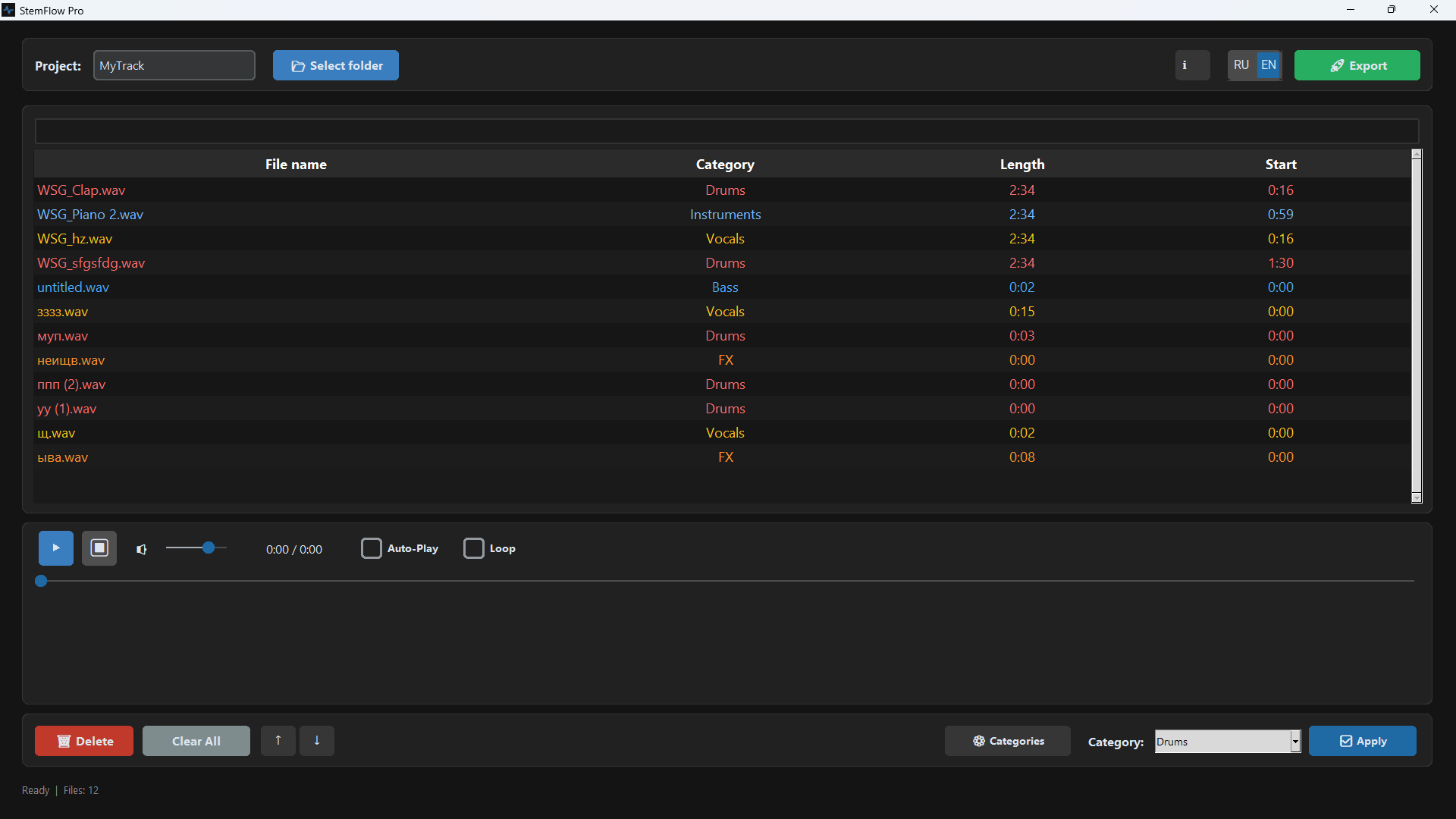Screen dimensions: 1456x819
Task: Click the StemFlow Pro app icon
Action: tap(8, 10)
